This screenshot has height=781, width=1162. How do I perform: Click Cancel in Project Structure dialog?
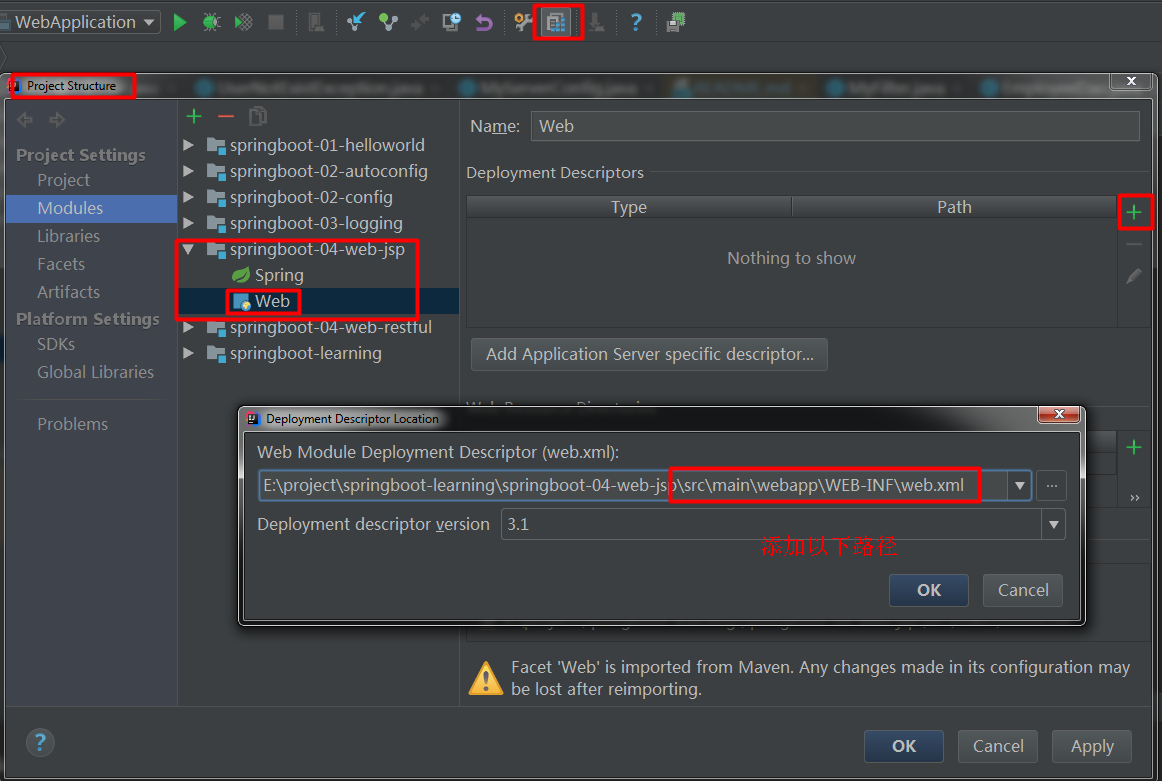pyautogui.click(x=997, y=746)
